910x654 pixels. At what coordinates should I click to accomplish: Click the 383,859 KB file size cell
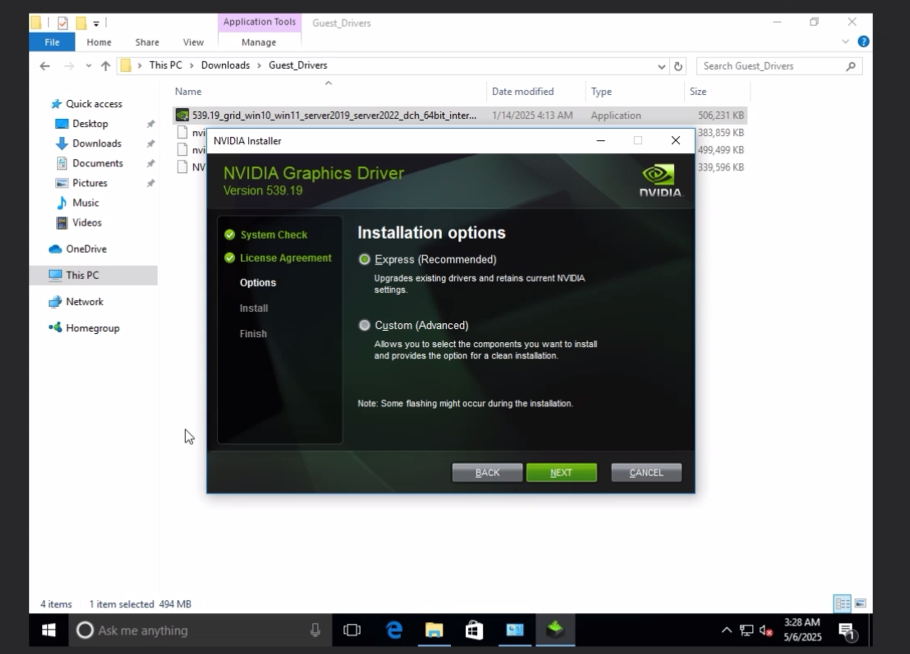pos(721,133)
